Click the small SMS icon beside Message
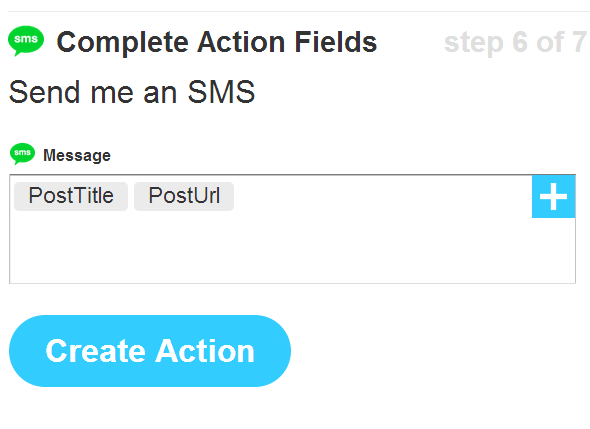The width and height of the screenshot is (590, 429). [23, 154]
